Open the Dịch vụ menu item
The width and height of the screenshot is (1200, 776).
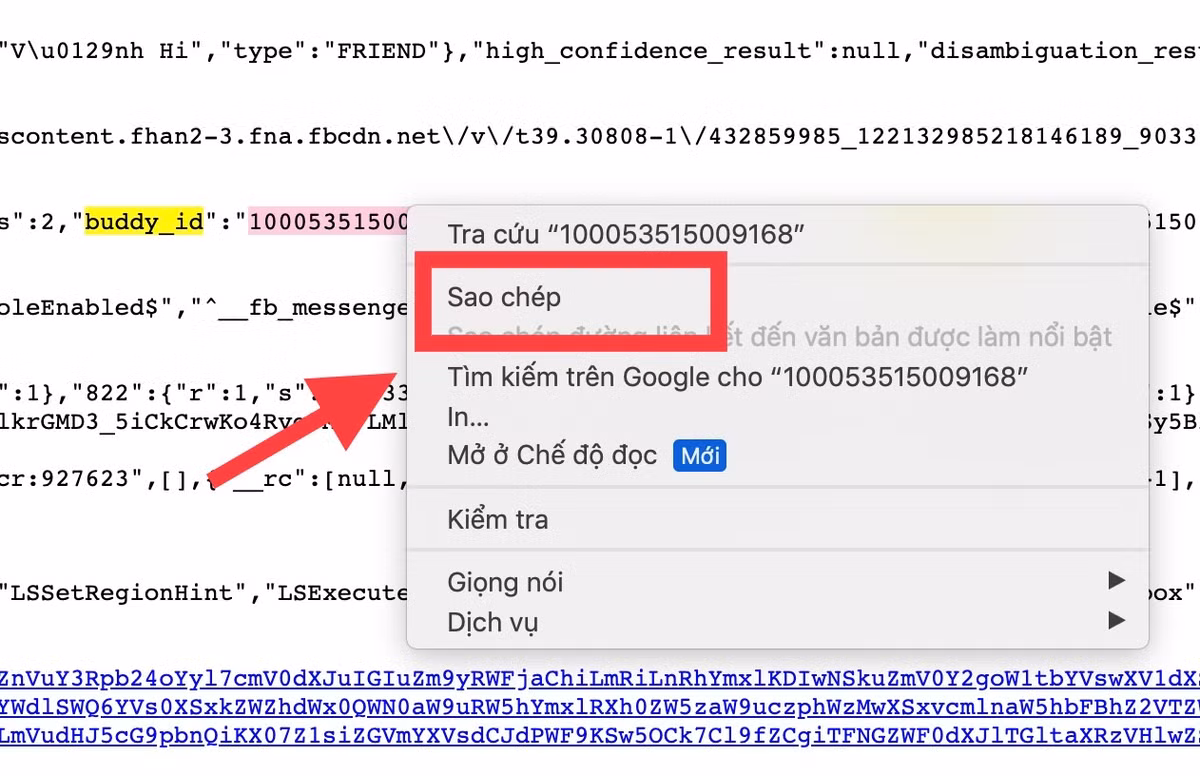(493, 622)
